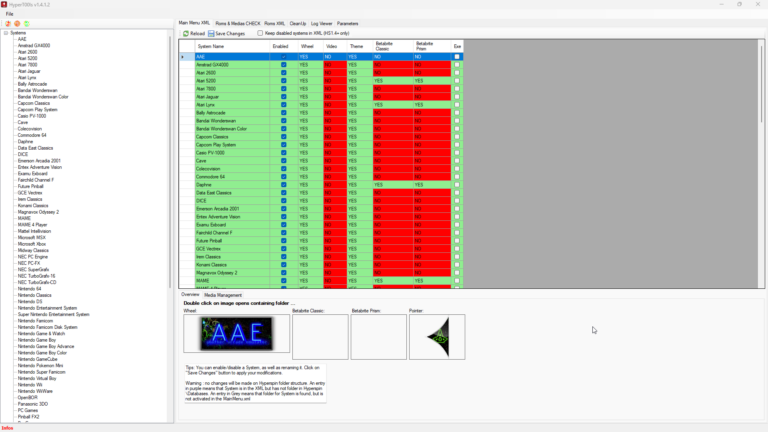768x432 pixels.
Task: Click the green circular icon in the left toolbar
Action: pyautogui.click(x=26, y=24)
